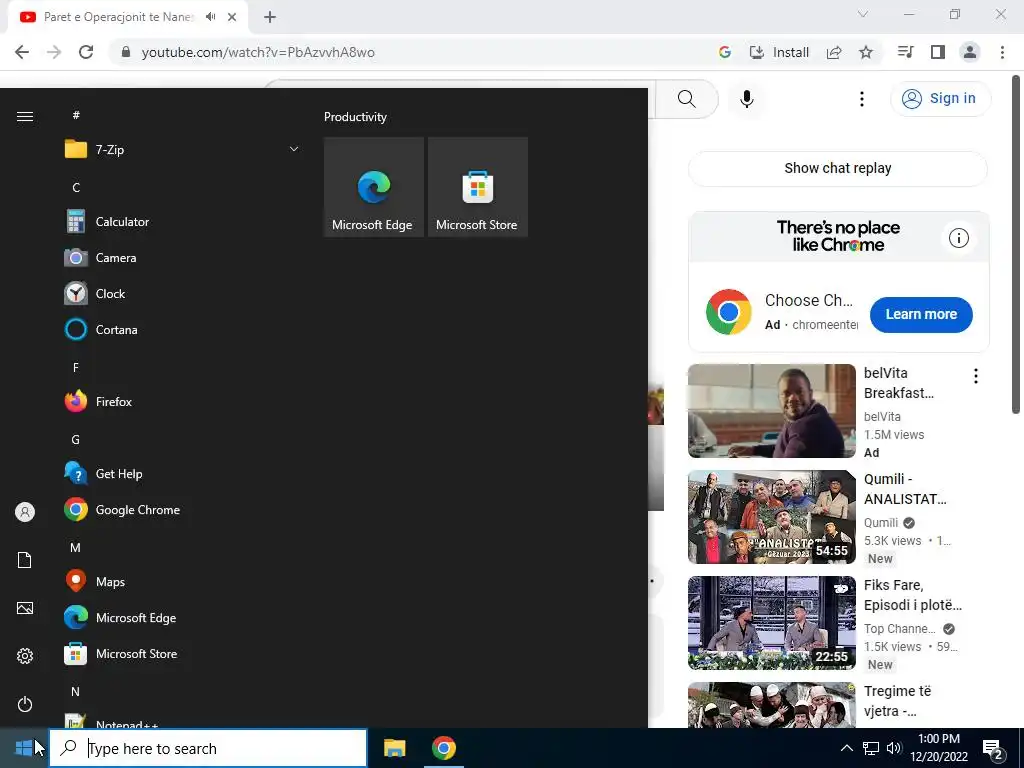This screenshot has height=768, width=1024.
Task: Open a new Chrome tab
Action: pos(270,17)
